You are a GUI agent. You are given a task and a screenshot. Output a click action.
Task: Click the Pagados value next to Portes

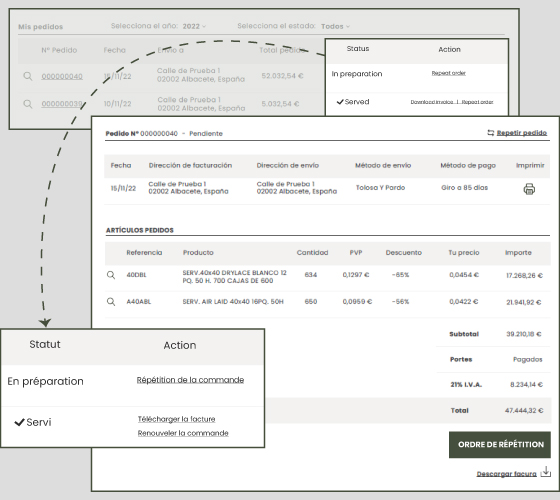[528, 360]
